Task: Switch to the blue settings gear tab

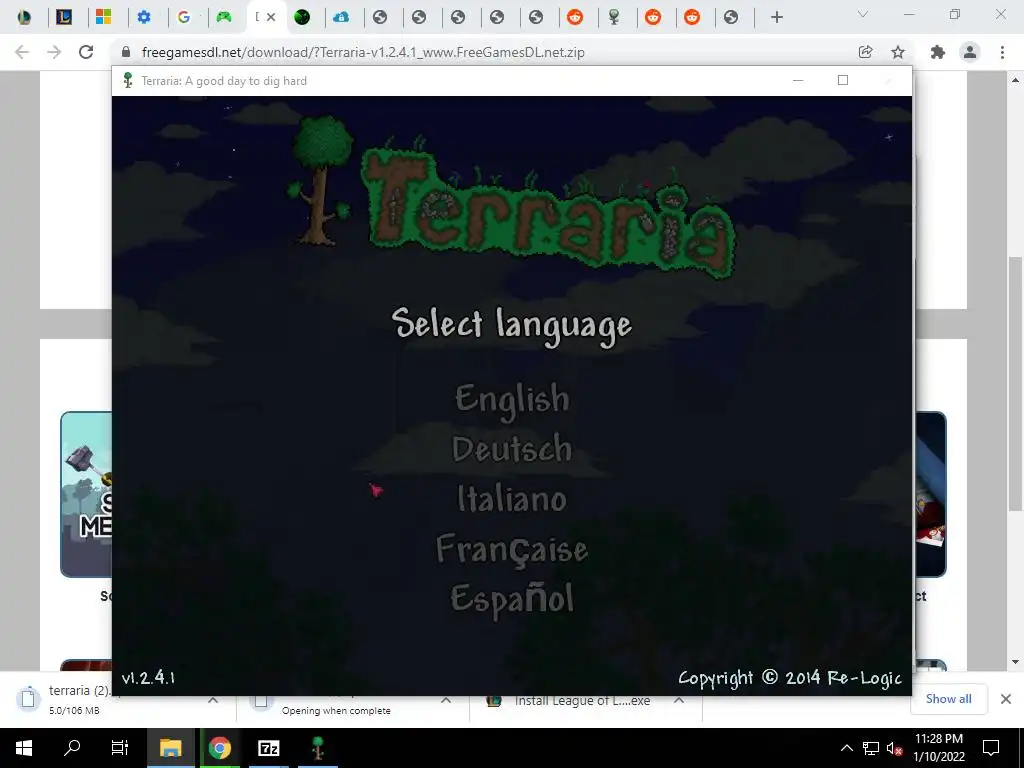Action: click(144, 17)
